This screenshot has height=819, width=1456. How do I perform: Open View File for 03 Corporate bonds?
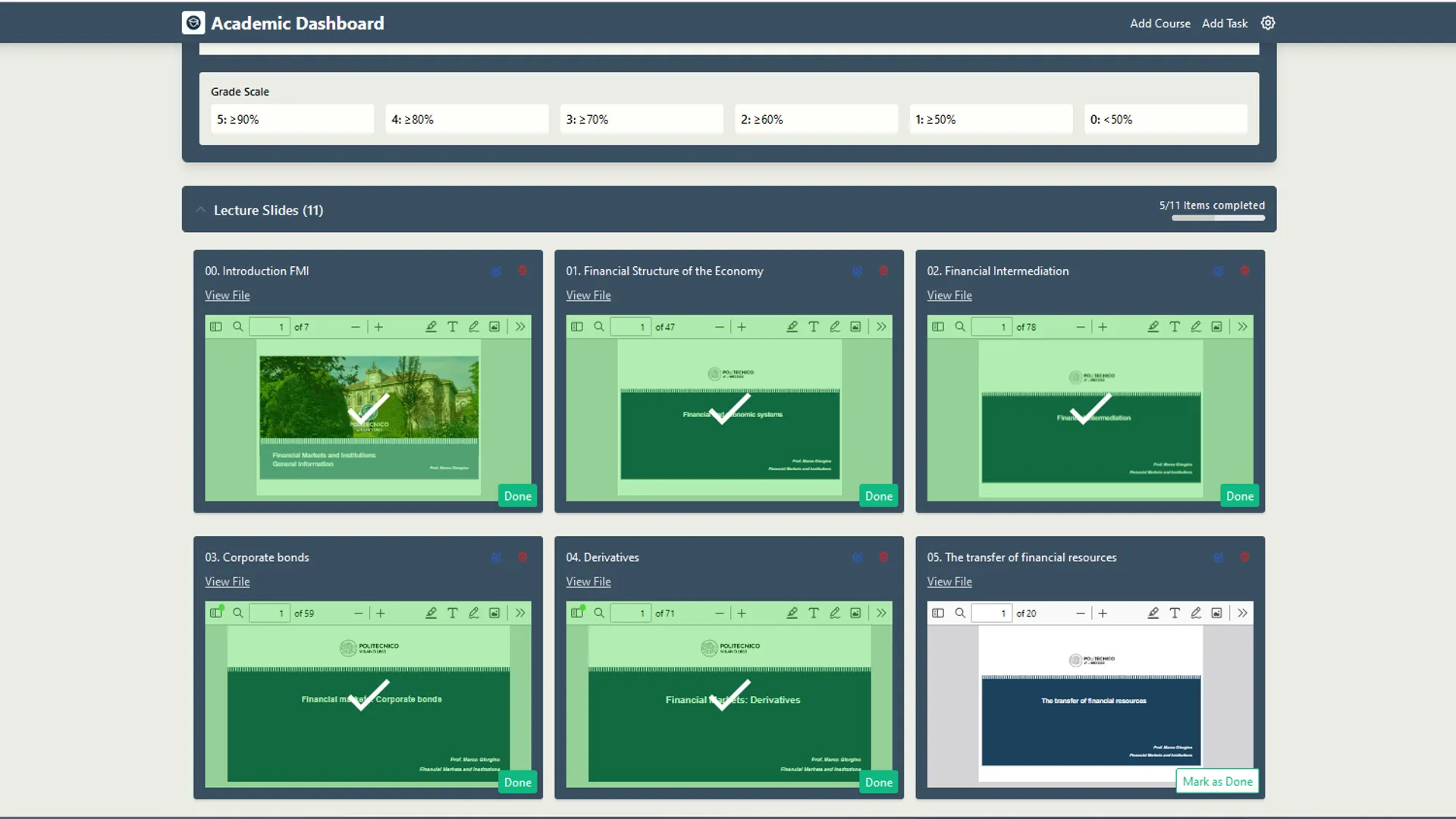tap(227, 582)
